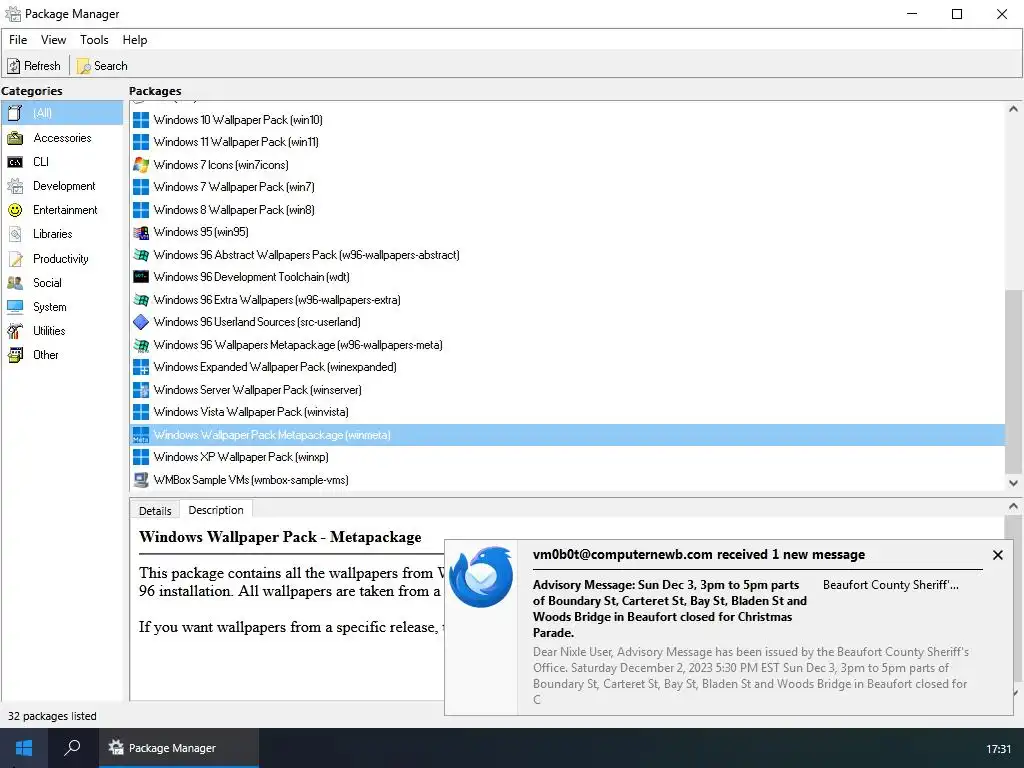Click the Utilities category label
The width and height of the screenshot is (1024, 768).
[49, 331]
